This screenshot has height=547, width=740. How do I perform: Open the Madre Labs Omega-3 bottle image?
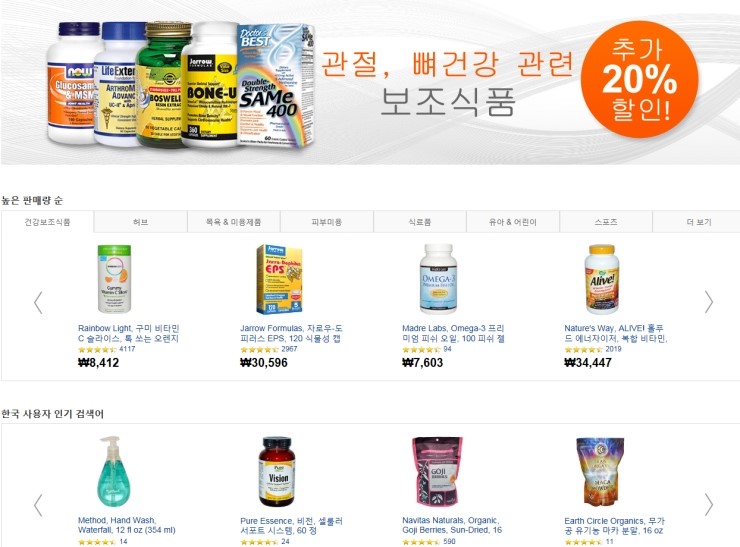[438, 279]
